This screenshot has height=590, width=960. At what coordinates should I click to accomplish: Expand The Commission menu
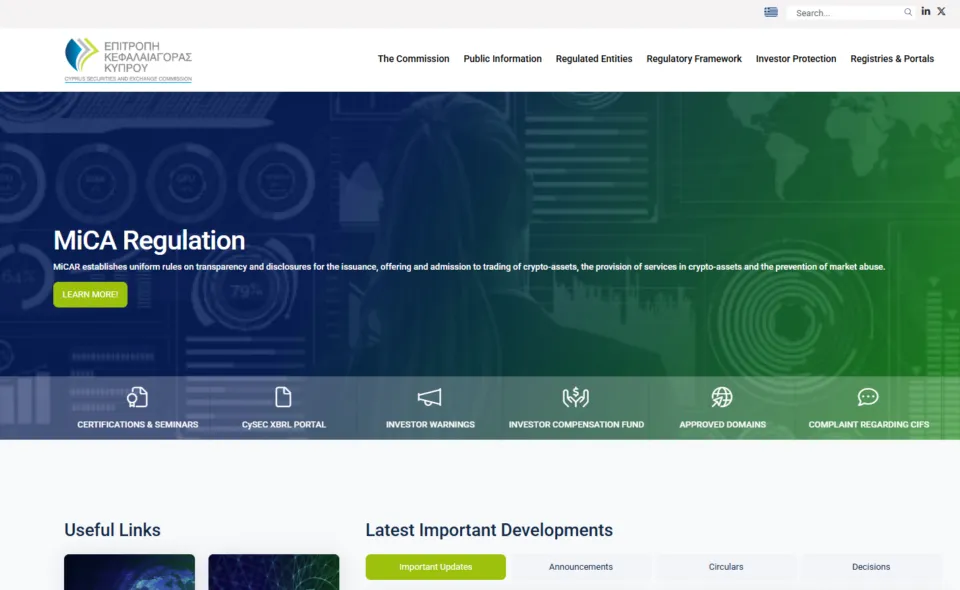pyautogui.click(x=413, y=59)
